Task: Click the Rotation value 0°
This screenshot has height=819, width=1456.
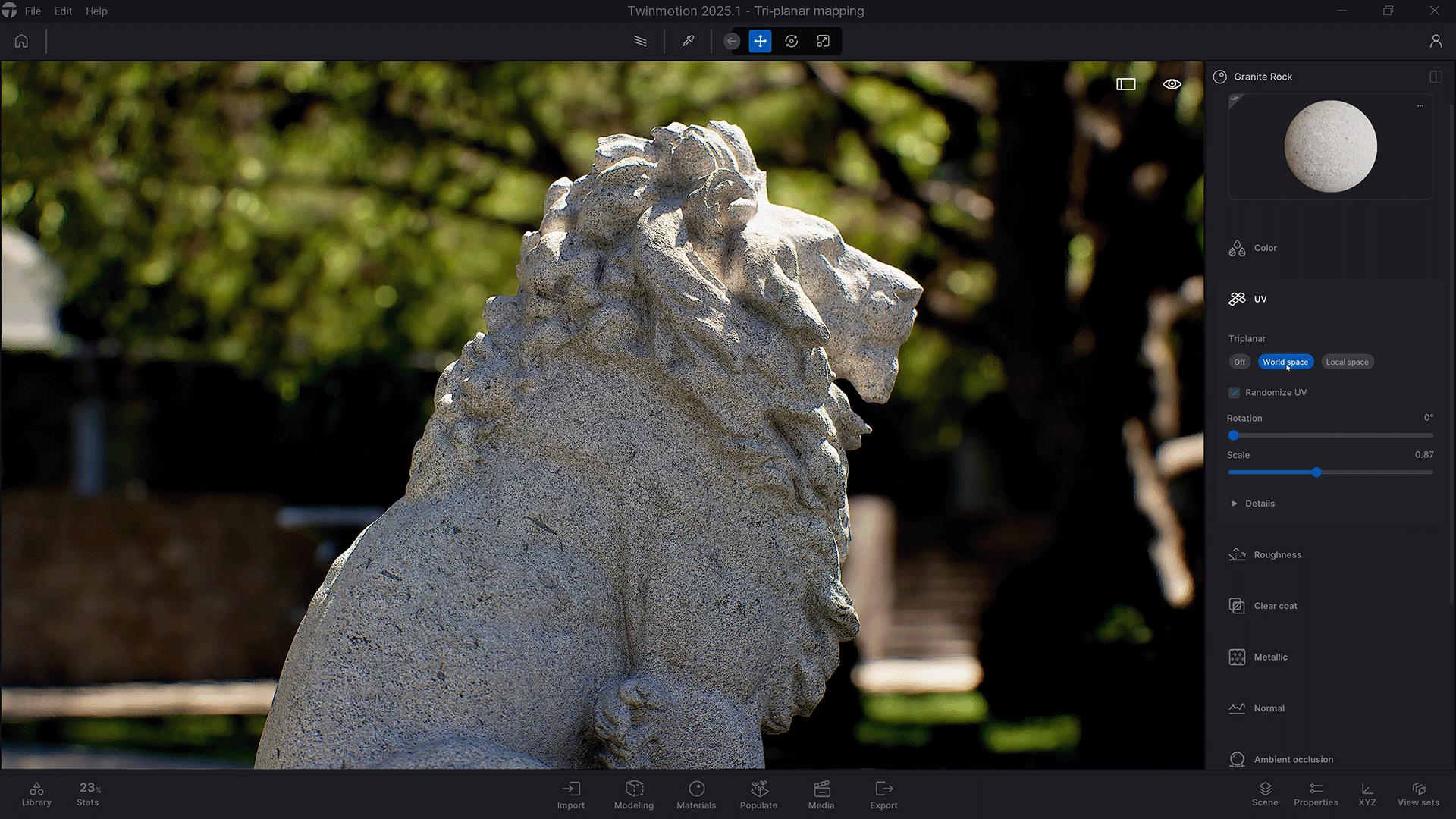Action: pyautogui.click(x=1429, y=418)
